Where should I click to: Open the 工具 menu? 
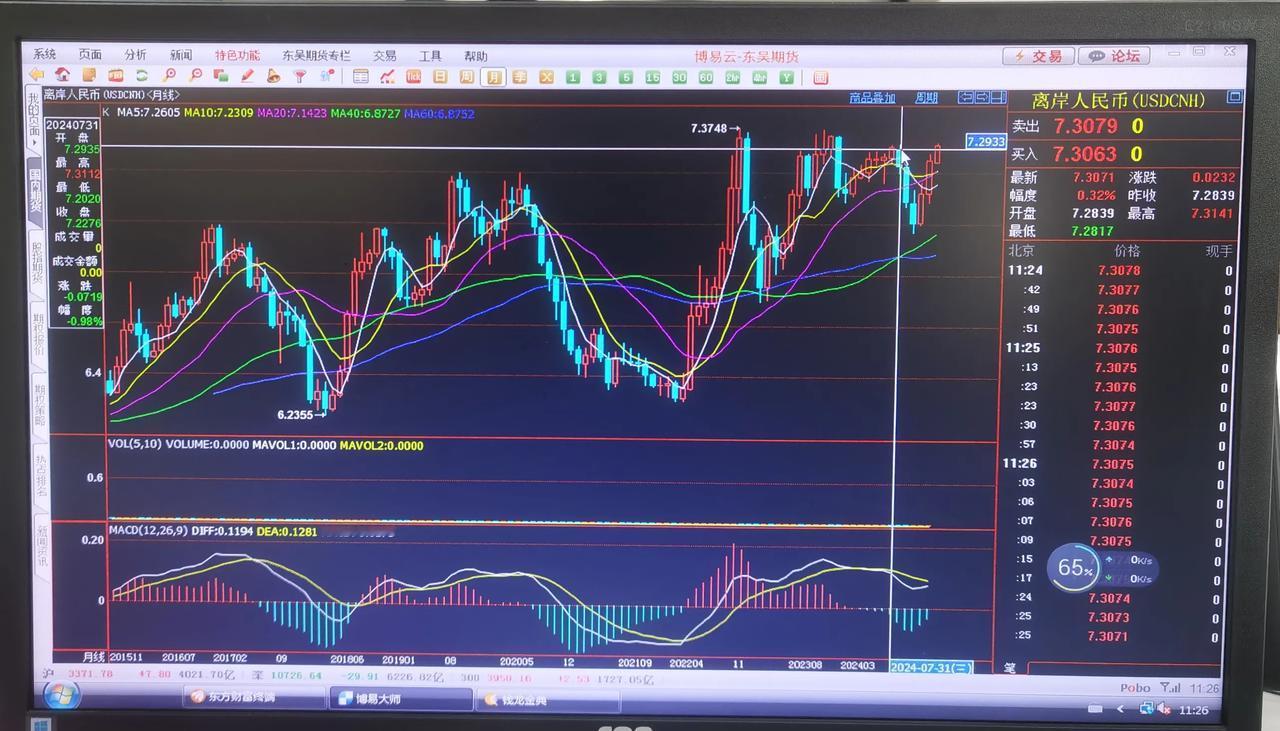[430, 56]
